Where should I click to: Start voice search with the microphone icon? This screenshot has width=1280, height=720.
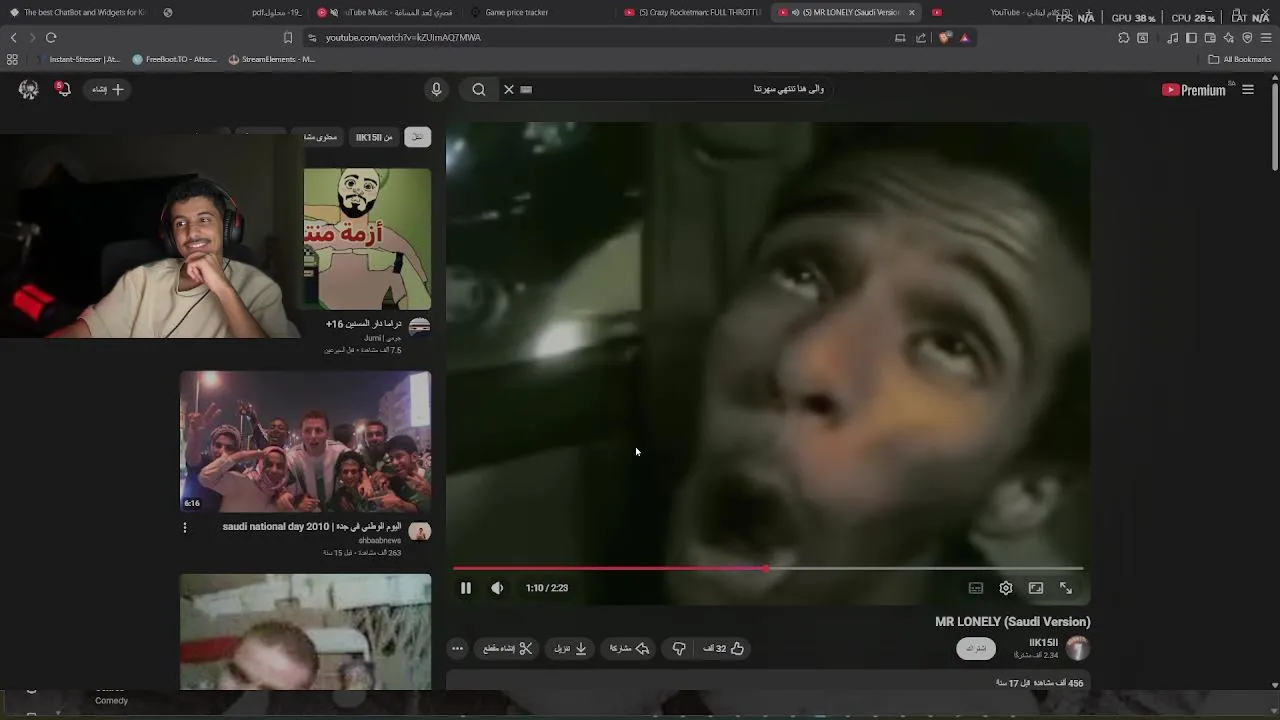tap(436, 89)
